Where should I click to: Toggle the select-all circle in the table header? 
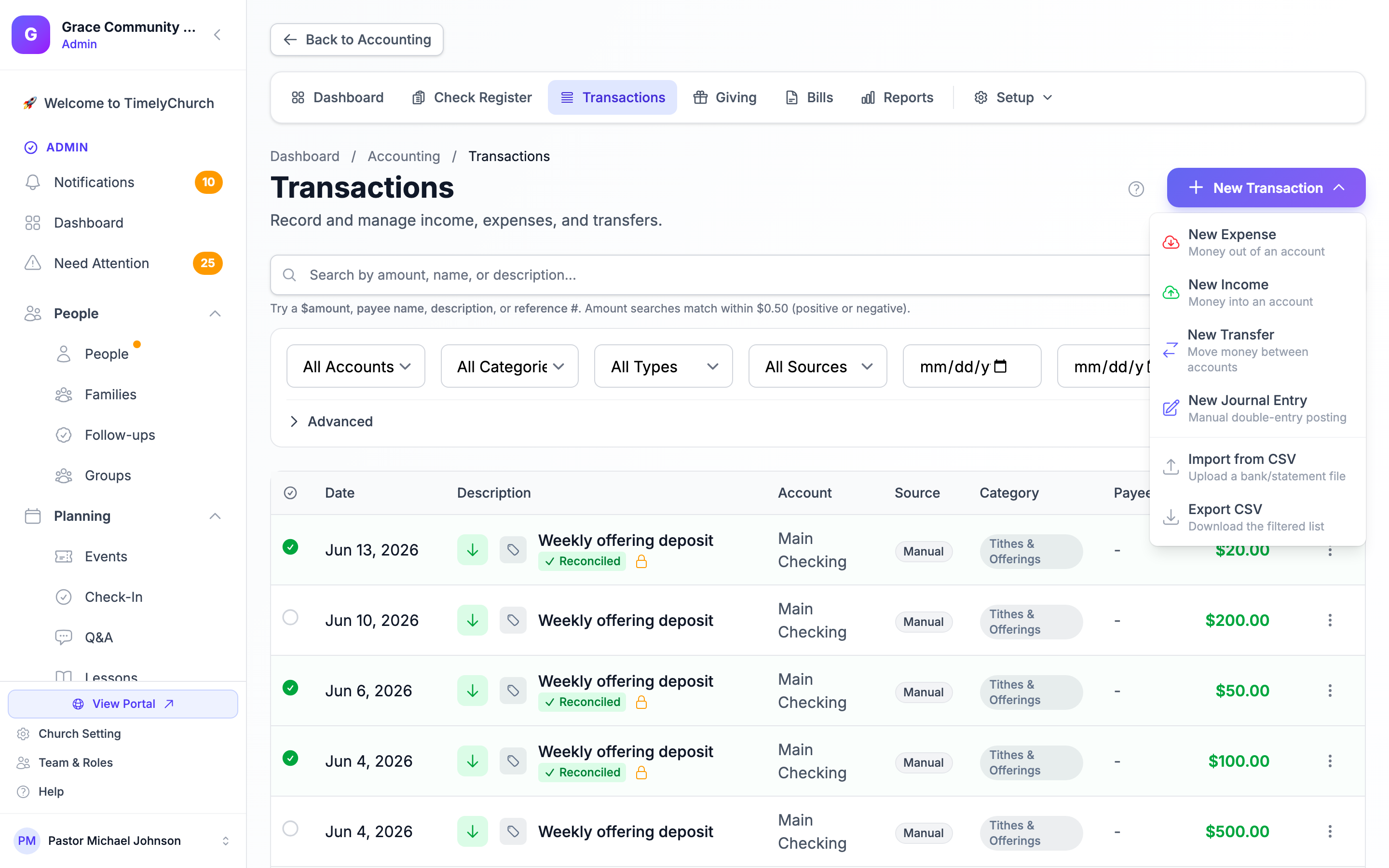coord(290,492)
